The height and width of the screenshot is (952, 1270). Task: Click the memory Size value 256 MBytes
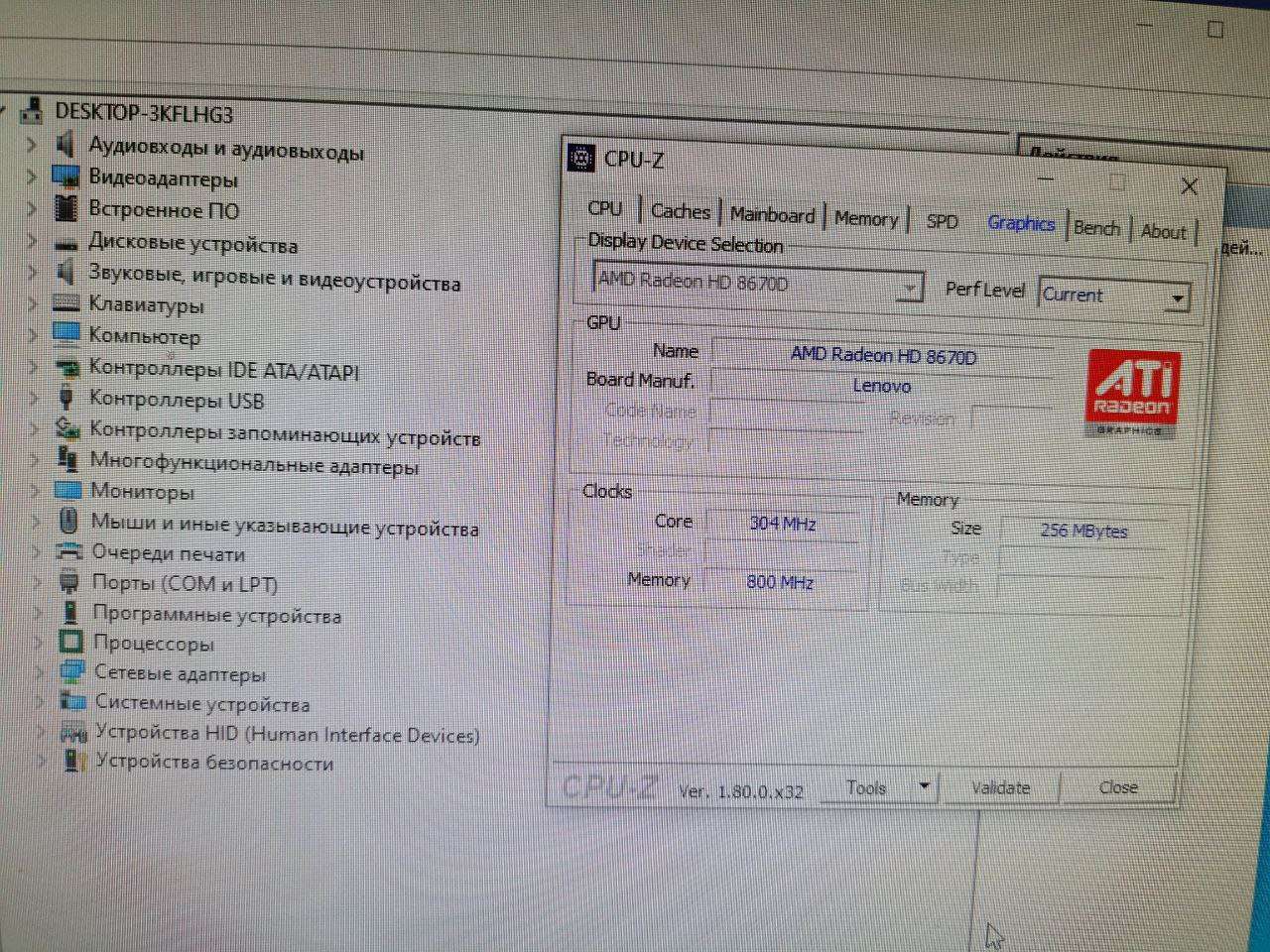tap(1083, 531)
